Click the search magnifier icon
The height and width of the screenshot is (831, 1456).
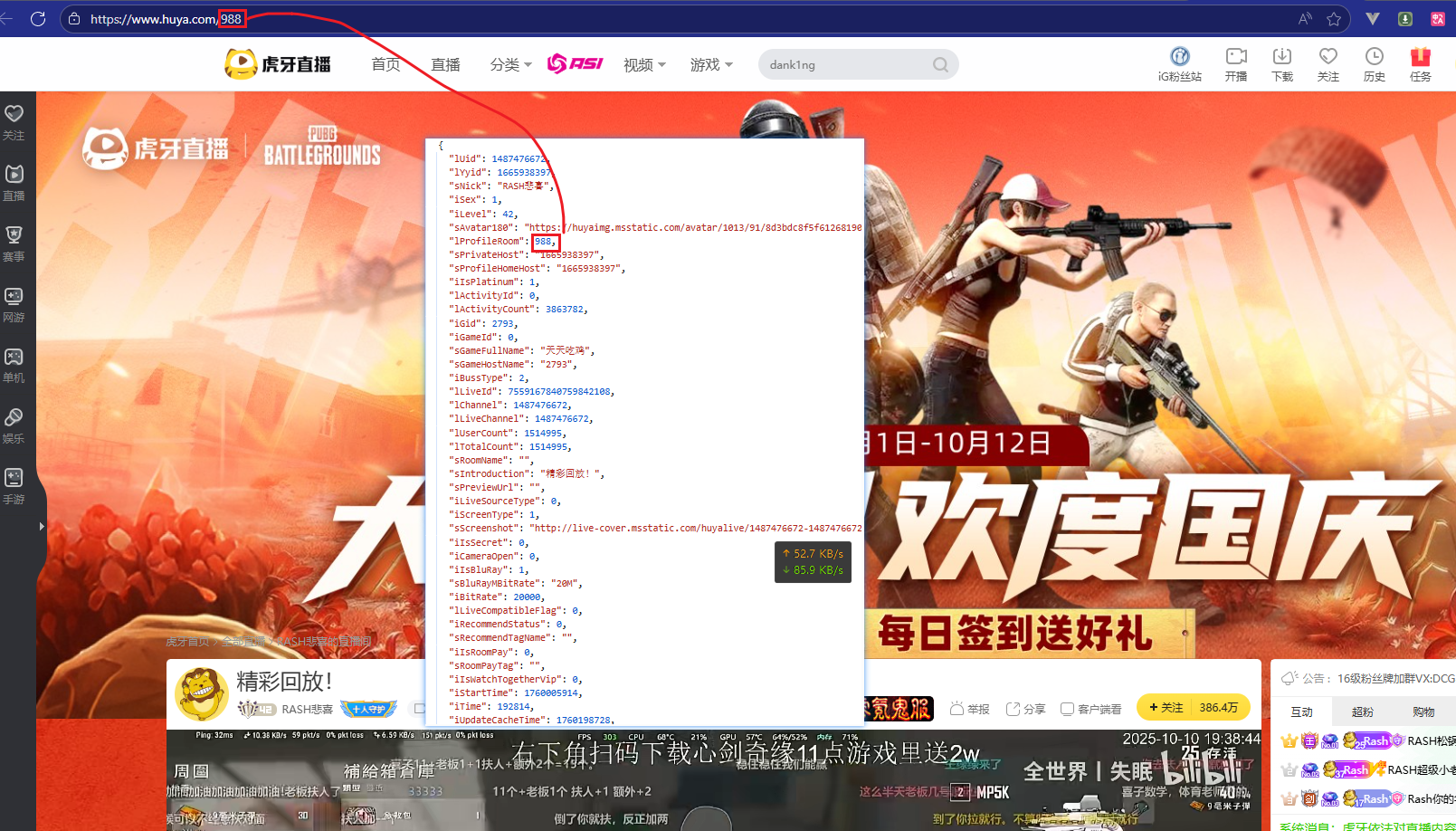(941, 64)
